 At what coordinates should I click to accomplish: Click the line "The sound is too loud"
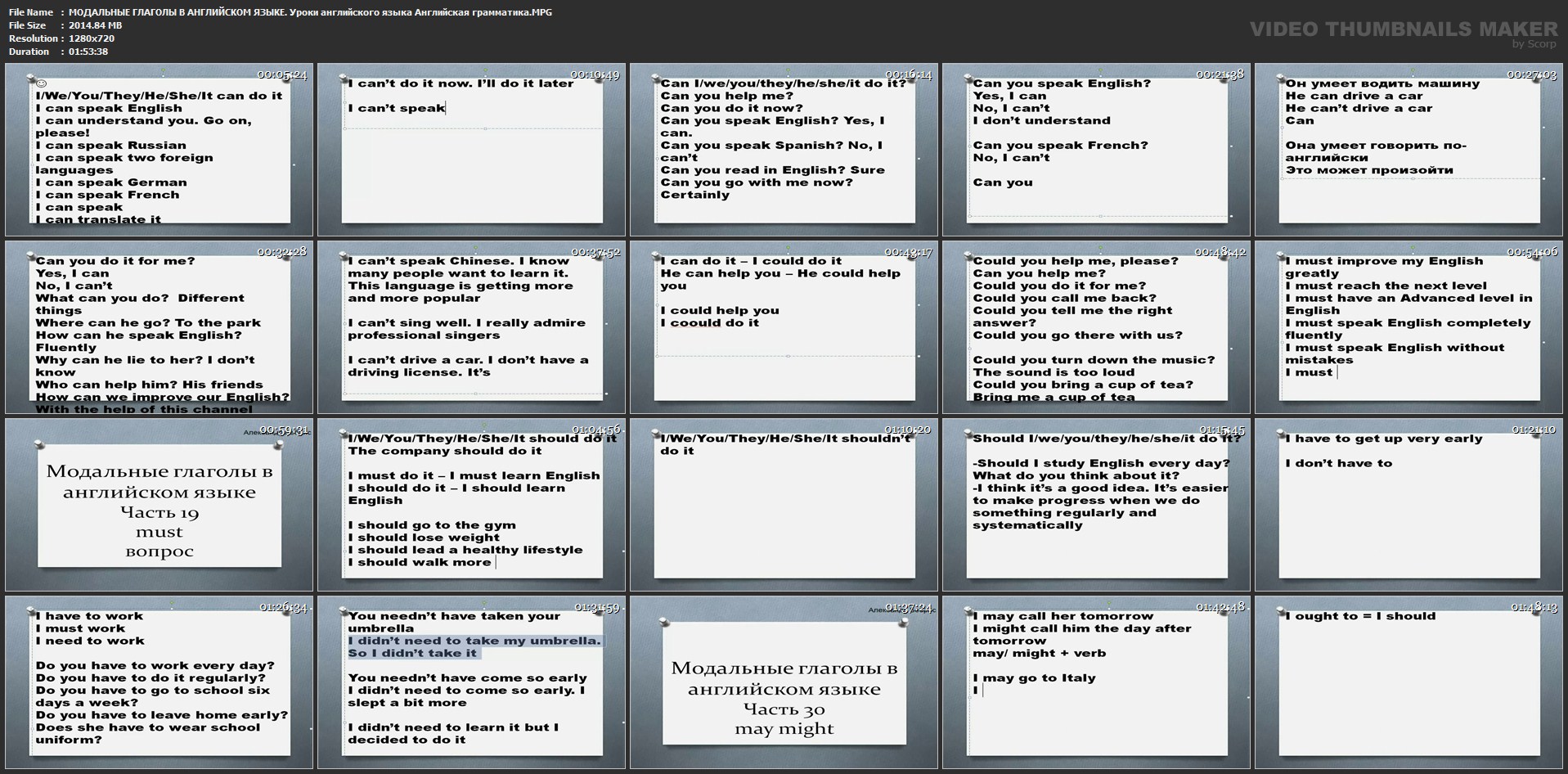point(1054,372)
